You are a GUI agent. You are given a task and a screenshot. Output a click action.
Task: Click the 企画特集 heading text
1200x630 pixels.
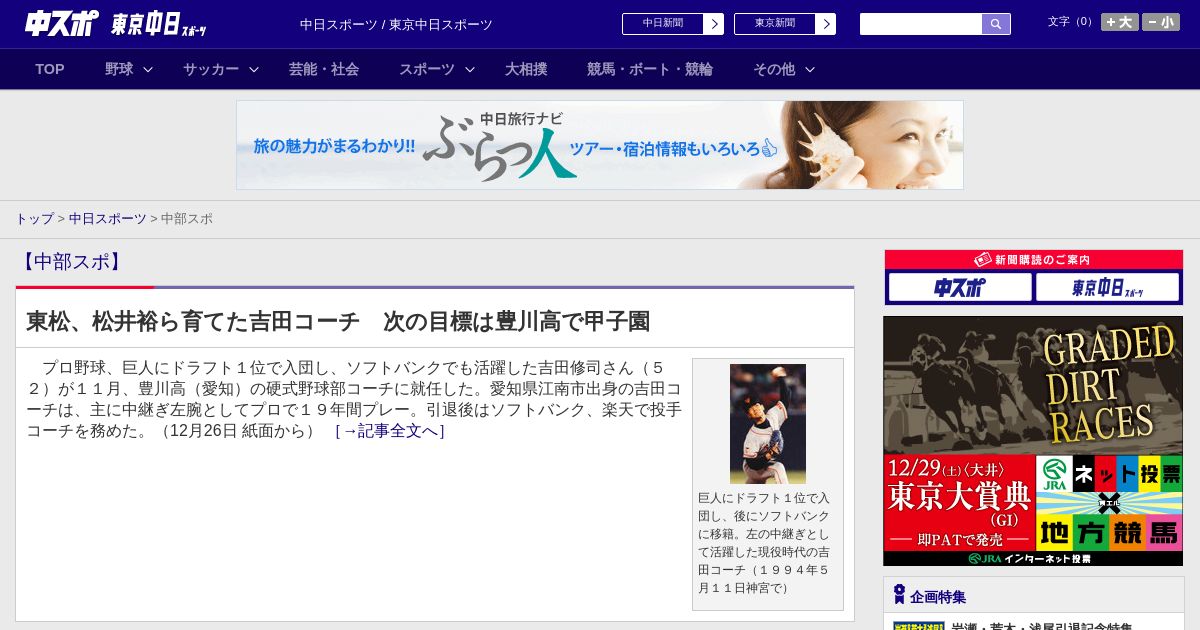(938, 597)
